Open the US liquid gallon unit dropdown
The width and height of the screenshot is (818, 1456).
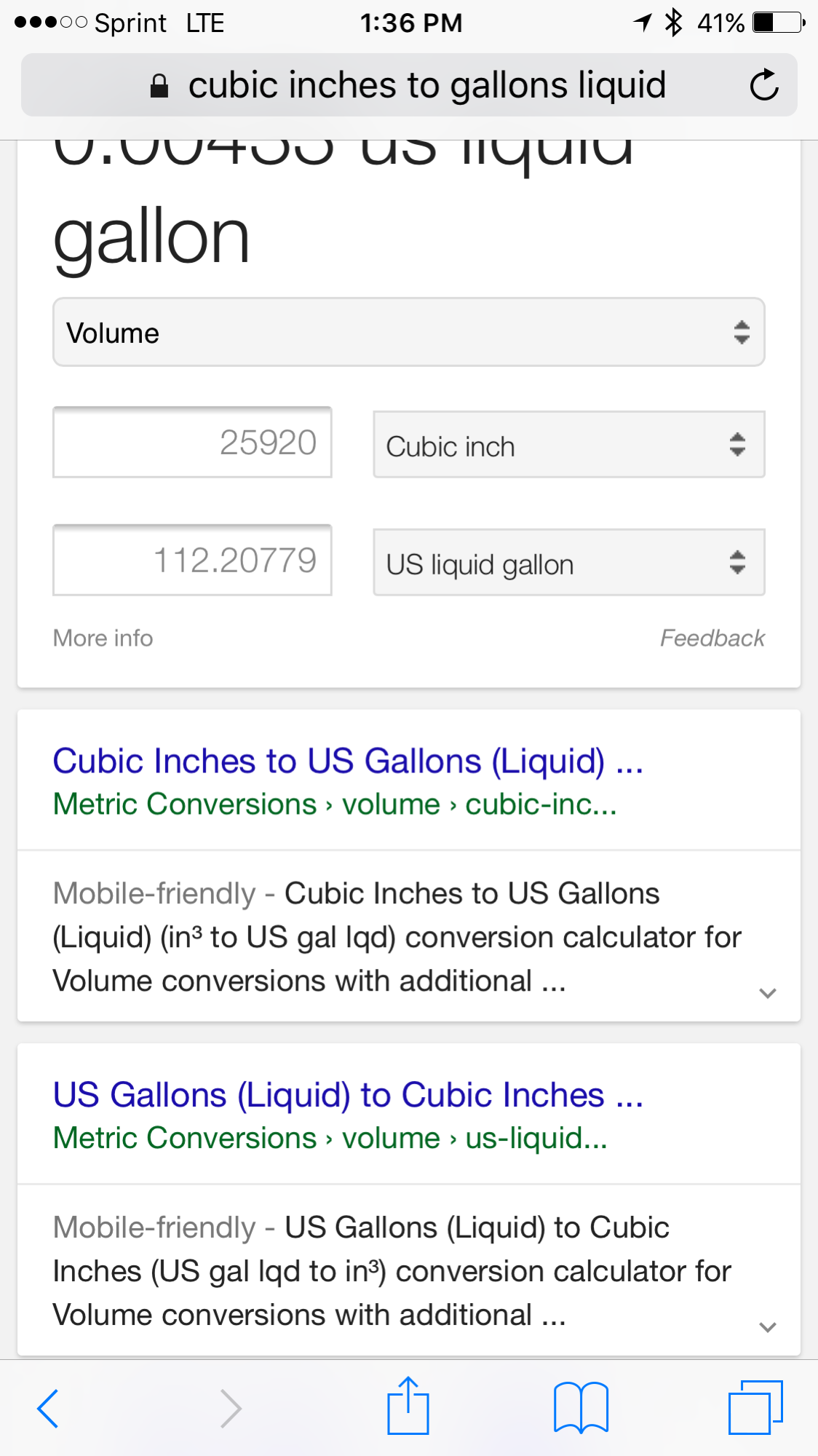(568, 563)
